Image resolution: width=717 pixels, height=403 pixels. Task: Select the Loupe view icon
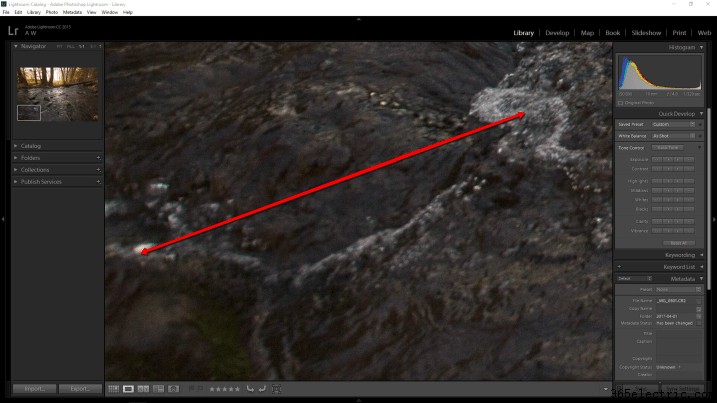coord(128,389)
